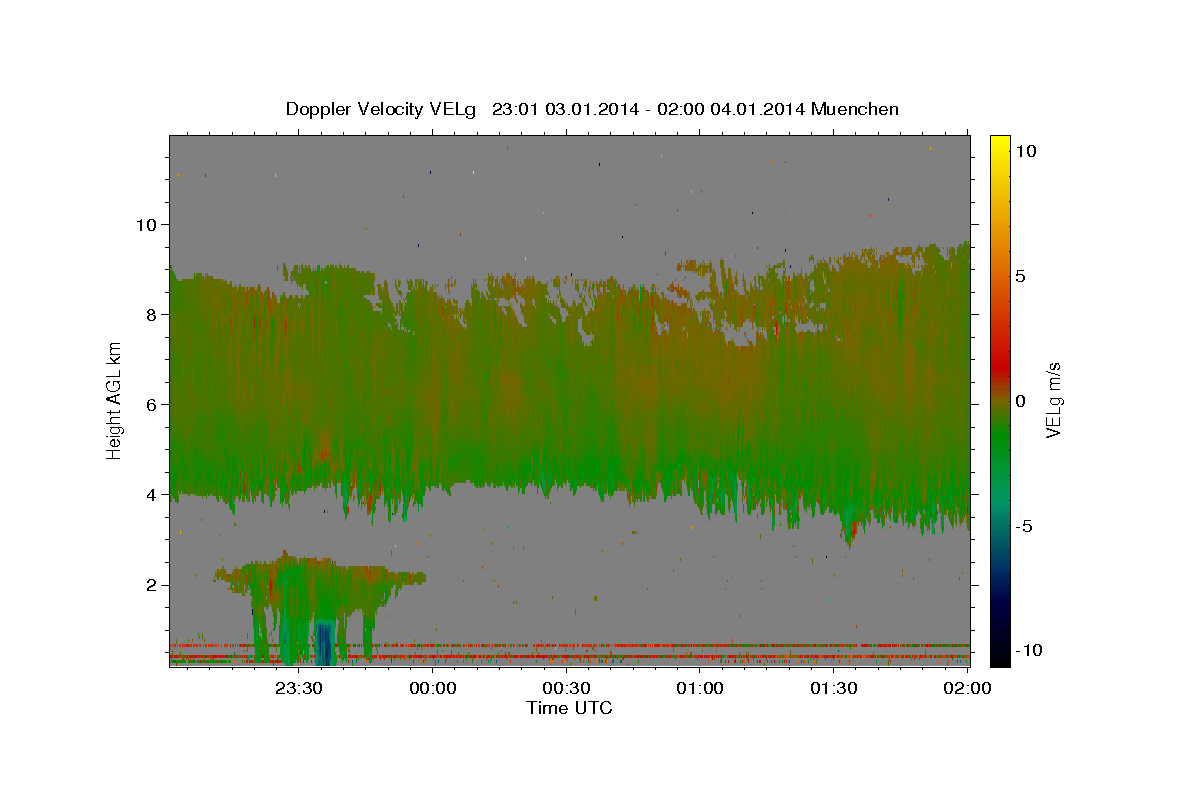Click the 'Height AGL km' axis label
1200x800 pixels.
(115, 400)
